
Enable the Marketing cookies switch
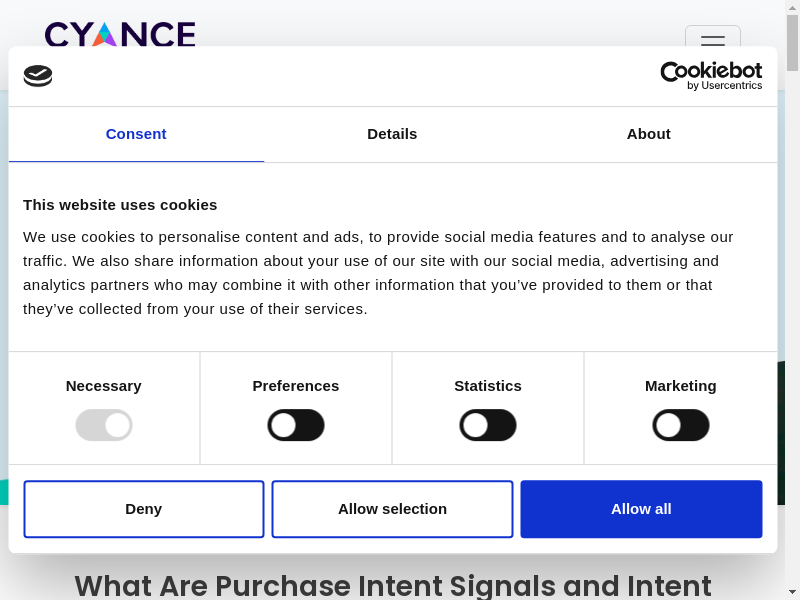pos(681,425)
